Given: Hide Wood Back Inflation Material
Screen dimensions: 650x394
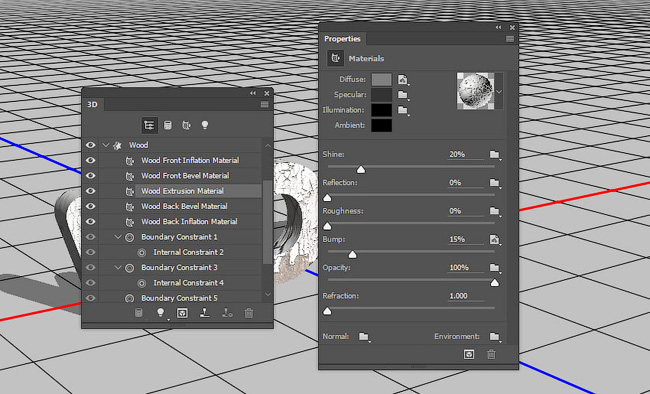Looking at the screenshot, I should point(90,221).
